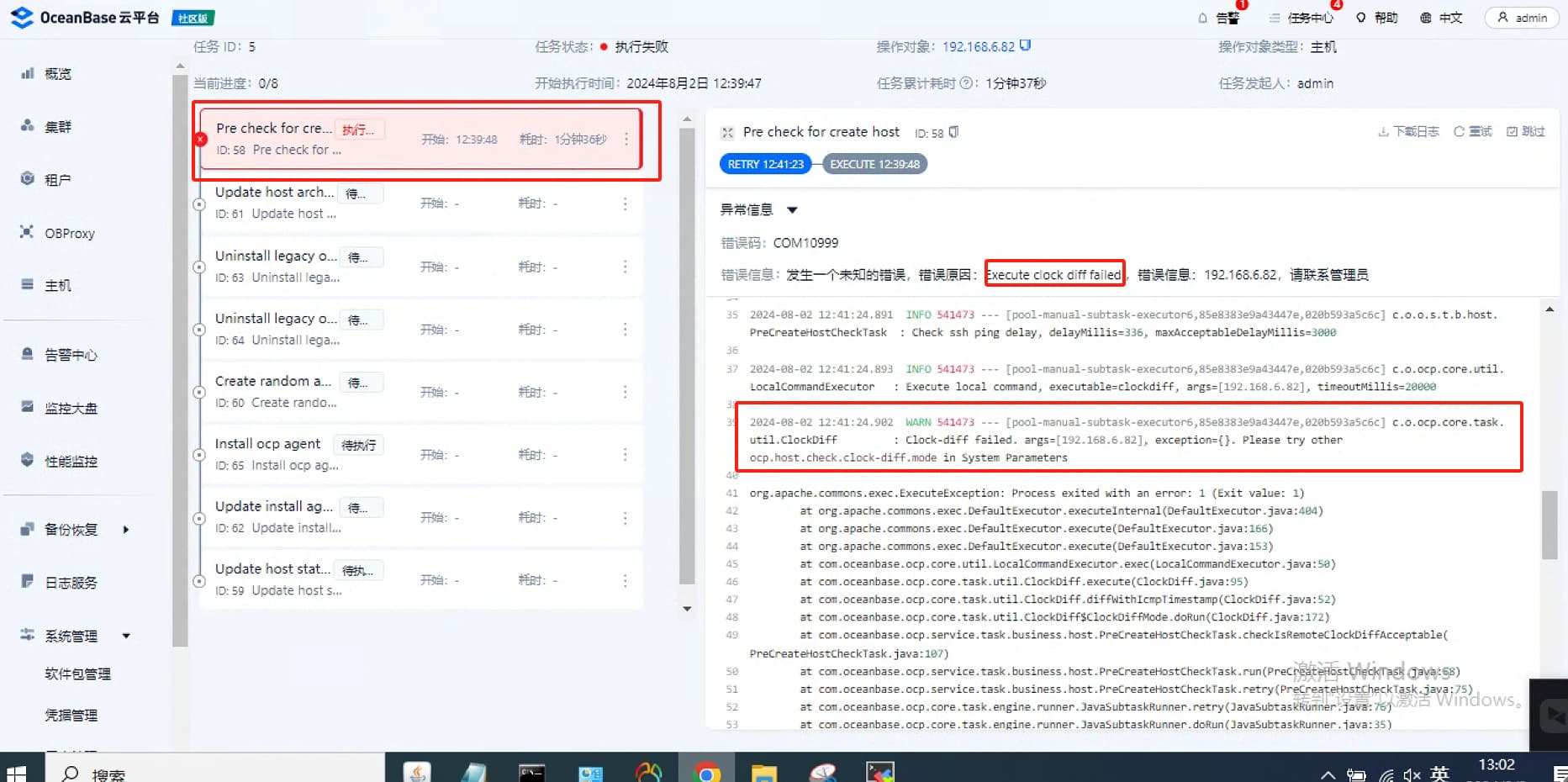Open the more menu of subtask ID 63

click(x=625, y=267)
